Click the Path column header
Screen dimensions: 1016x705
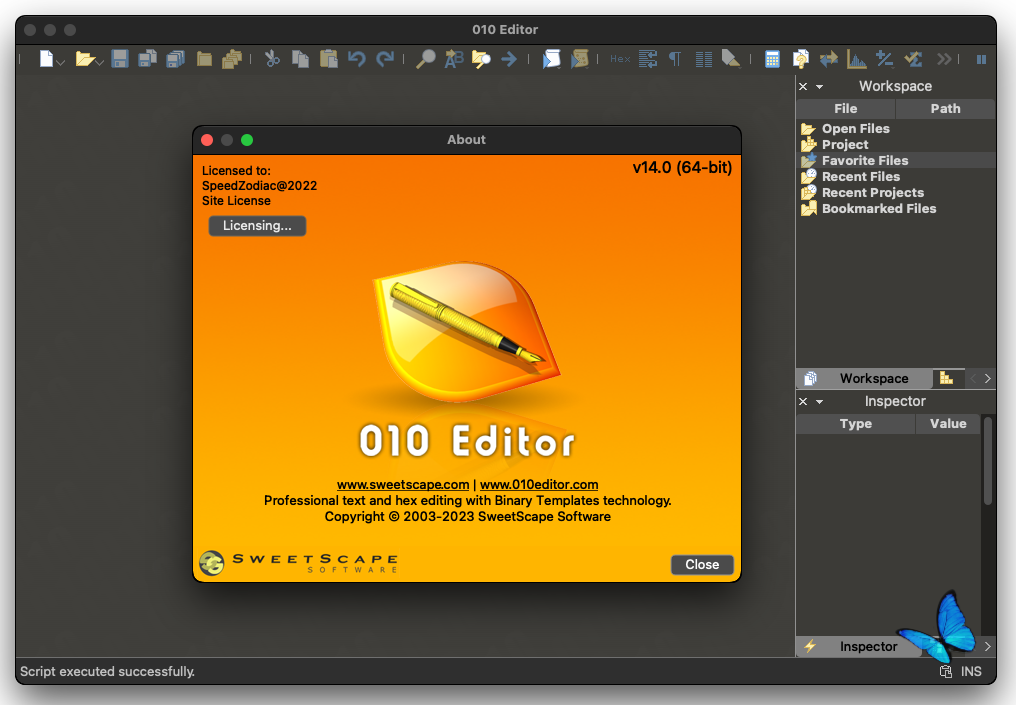point(945,108)
